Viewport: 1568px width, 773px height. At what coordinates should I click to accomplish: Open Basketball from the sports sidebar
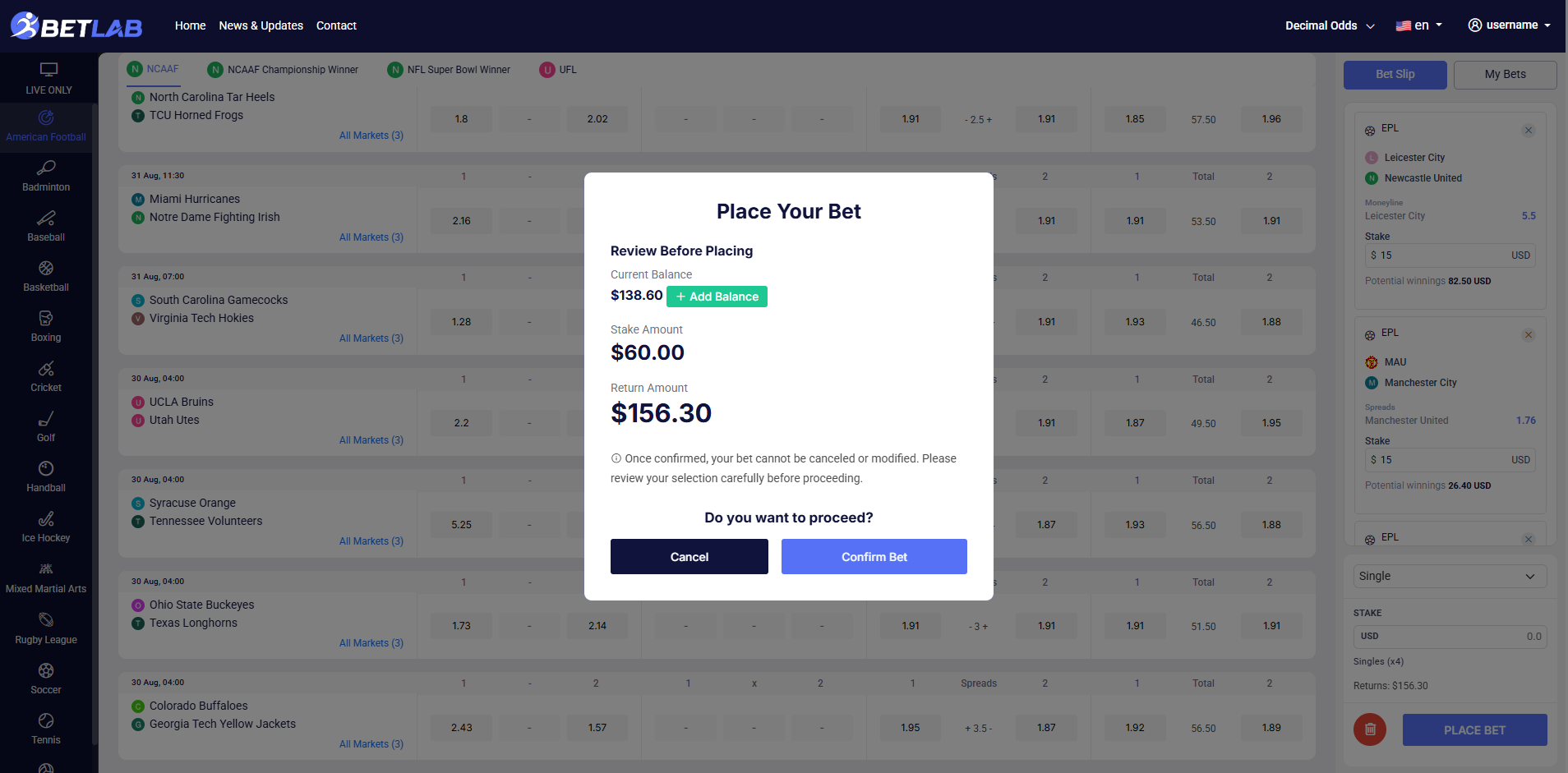coord(46,276)
